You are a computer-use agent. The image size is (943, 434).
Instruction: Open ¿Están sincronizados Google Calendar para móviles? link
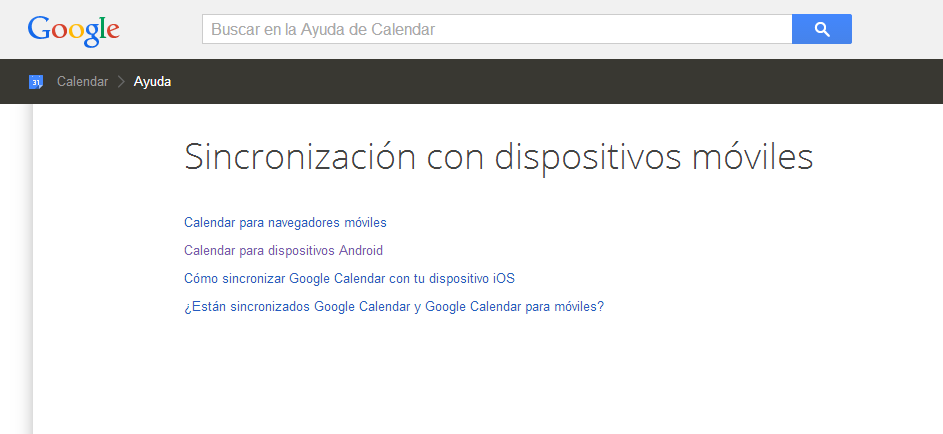point(394,307)
